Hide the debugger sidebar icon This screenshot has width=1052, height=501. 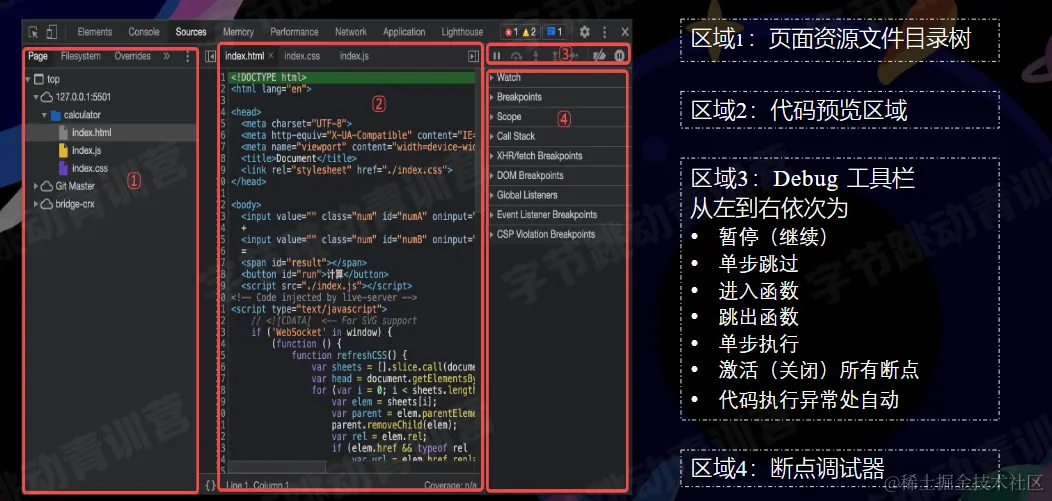click(473, 56)
